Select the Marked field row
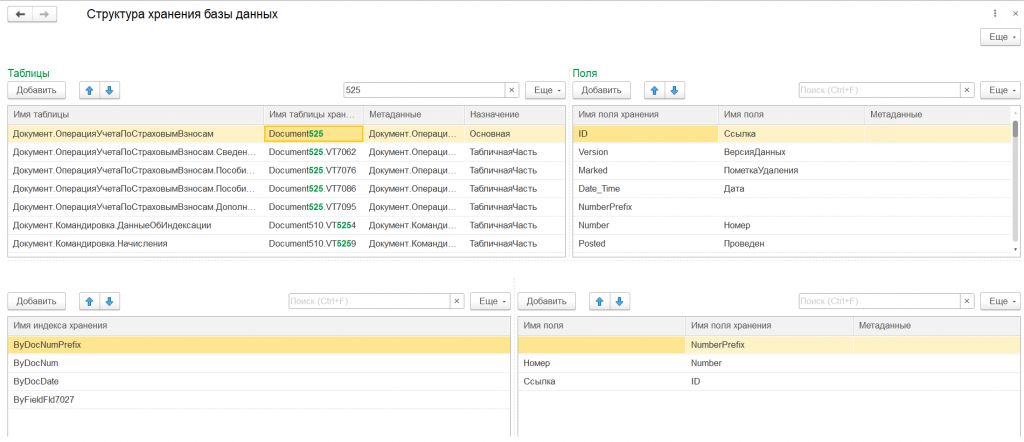Screen dimensions: 1024x442 [792, 170]
